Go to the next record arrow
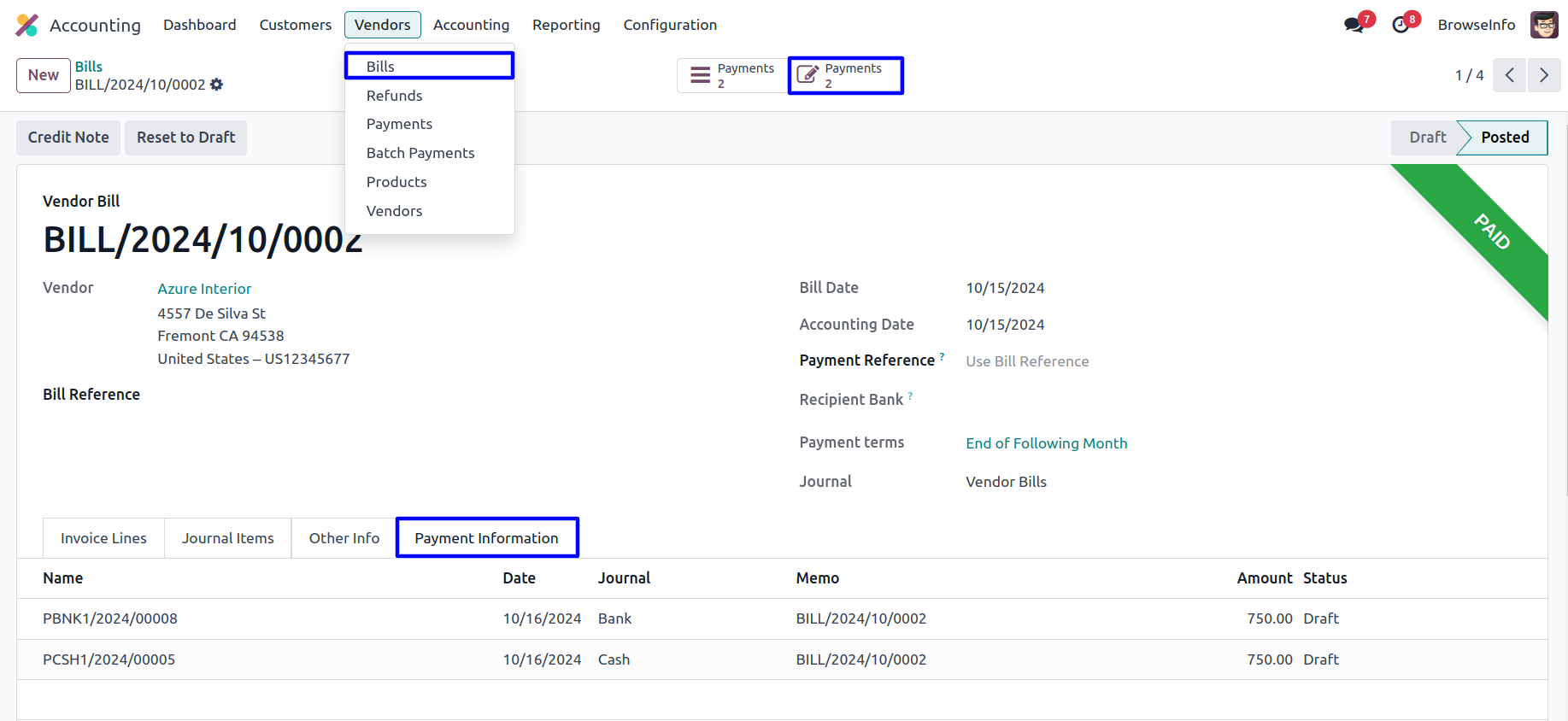 1543,75
